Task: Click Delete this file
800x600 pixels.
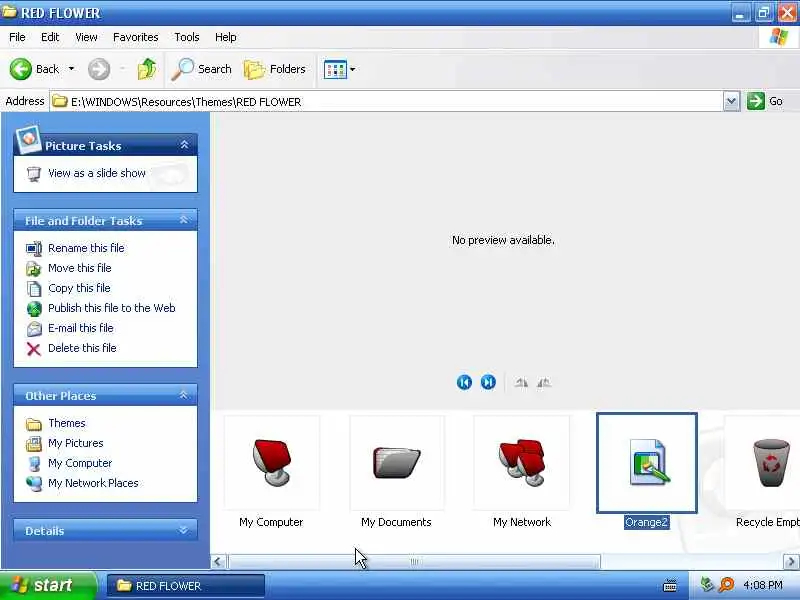Action: pos(82,348)
